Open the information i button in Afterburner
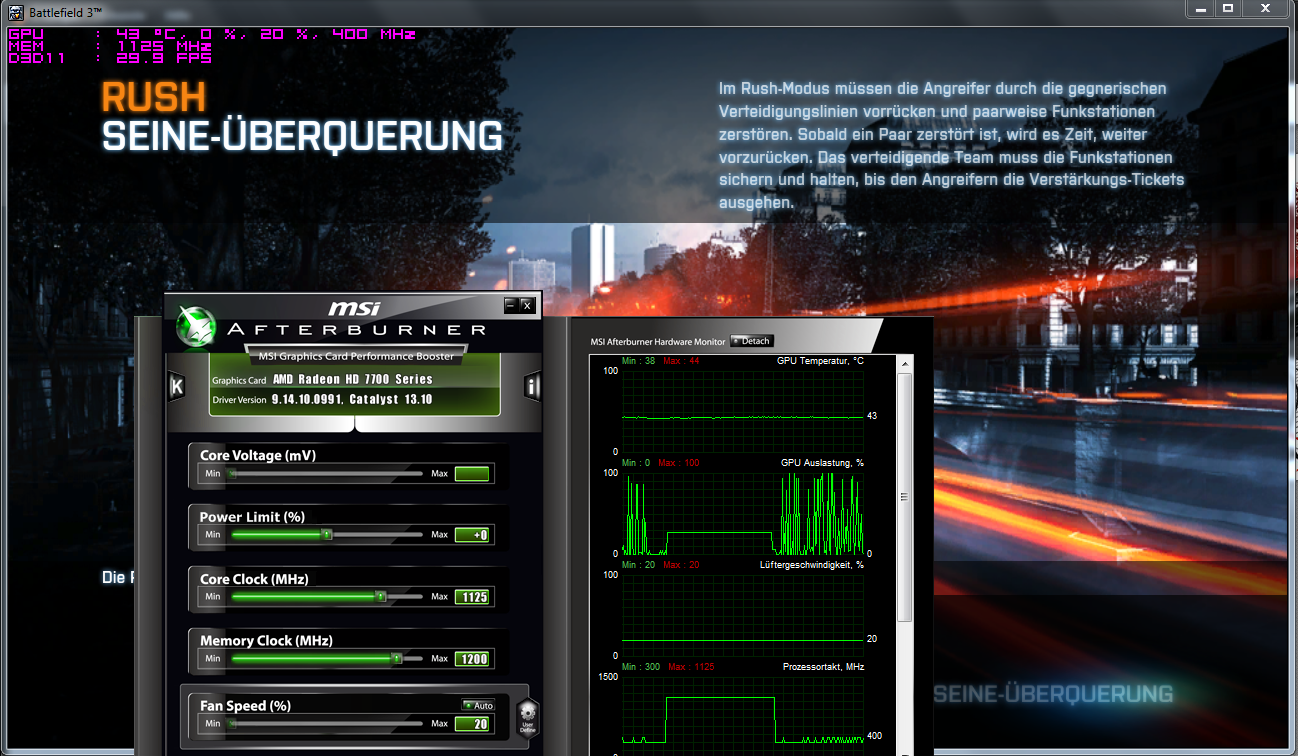 (x=532, y=387)
